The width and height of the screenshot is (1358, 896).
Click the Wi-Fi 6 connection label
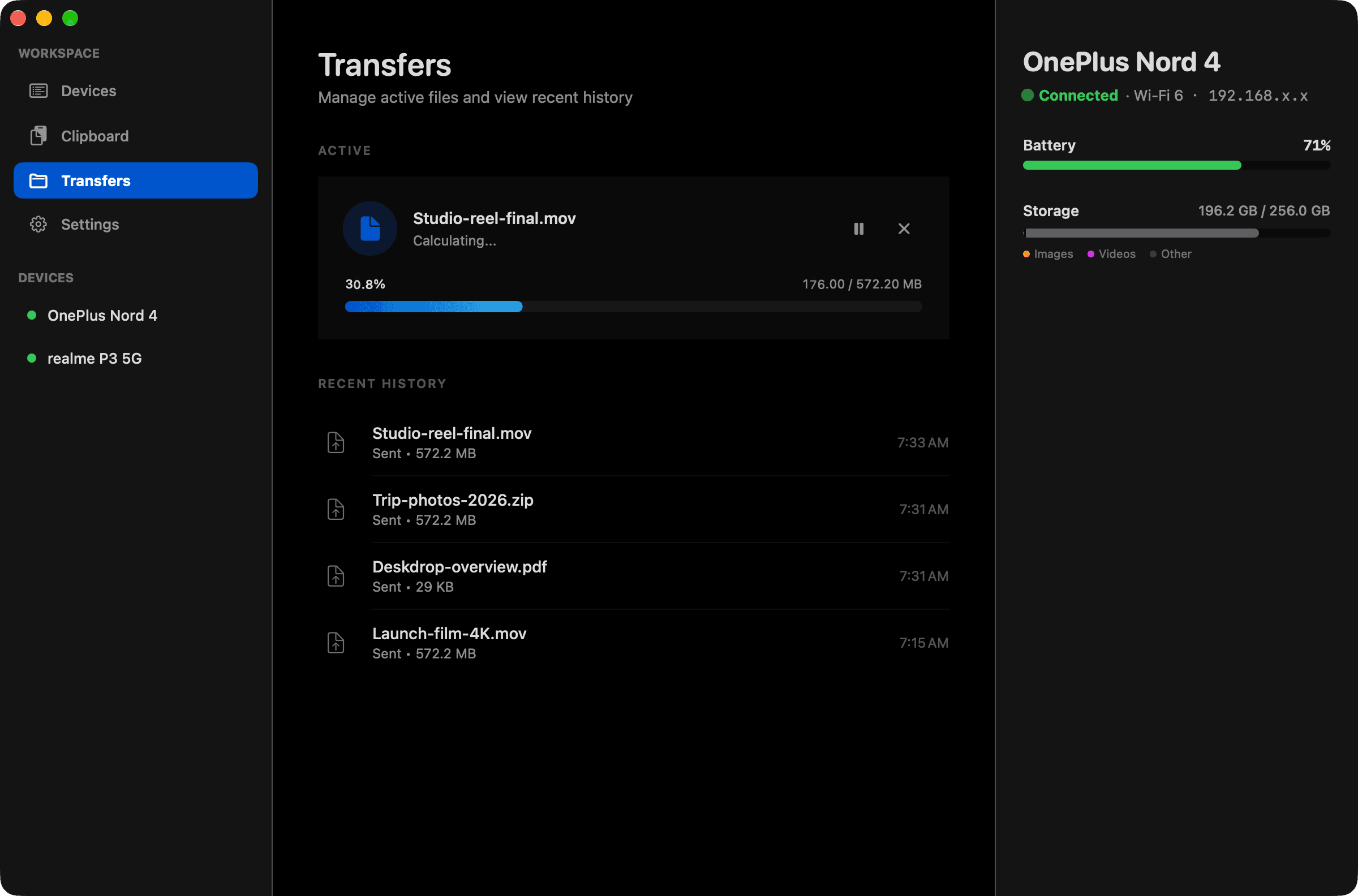(x=1158, y=96)
